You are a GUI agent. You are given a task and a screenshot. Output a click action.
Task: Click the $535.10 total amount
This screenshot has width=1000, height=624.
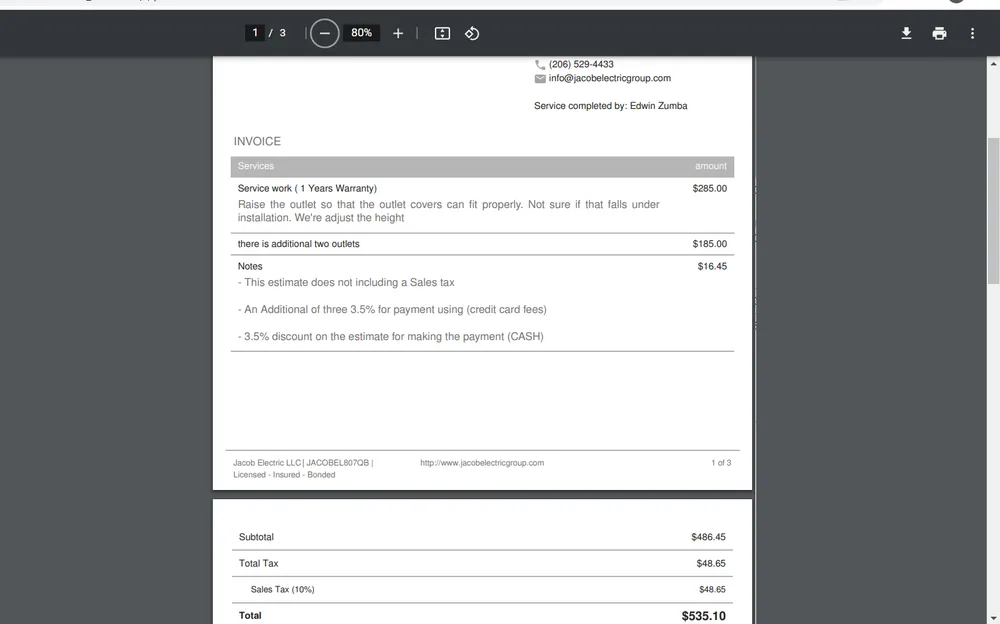coord(703,616)
